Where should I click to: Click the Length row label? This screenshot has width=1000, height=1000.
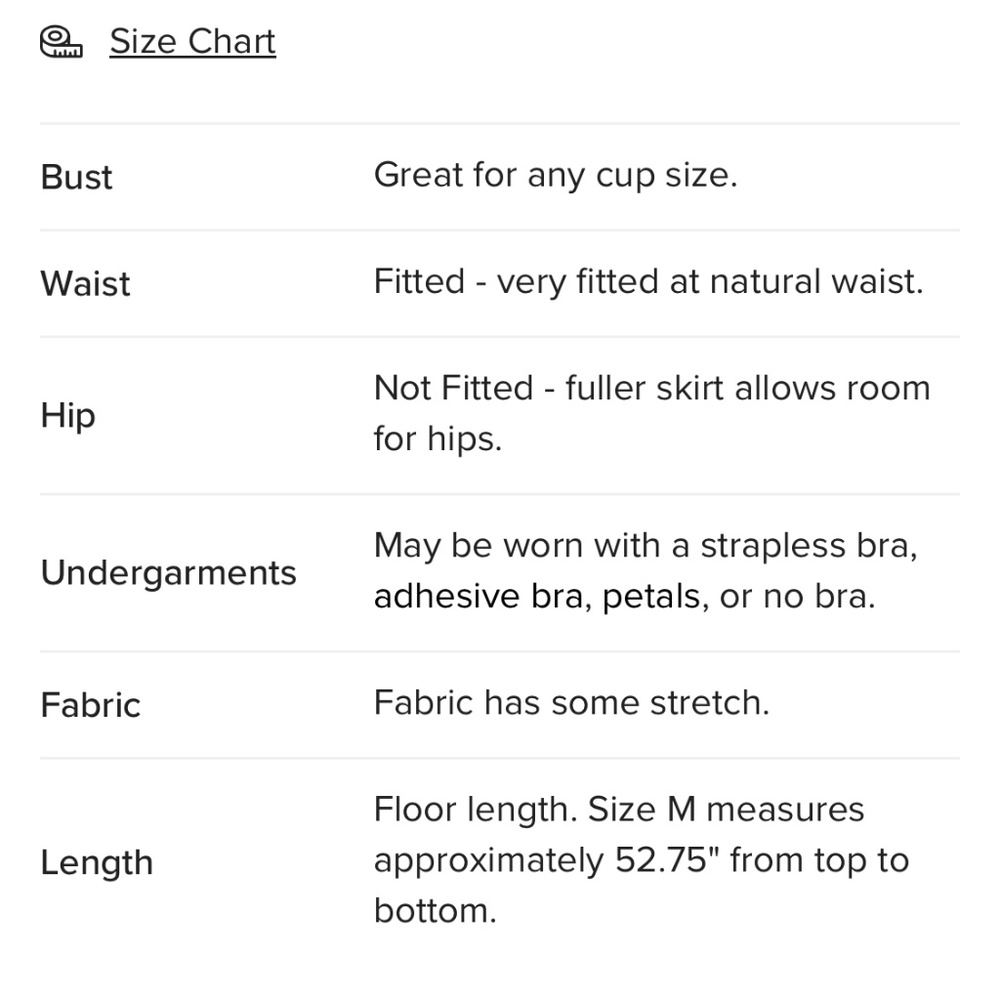97,864
